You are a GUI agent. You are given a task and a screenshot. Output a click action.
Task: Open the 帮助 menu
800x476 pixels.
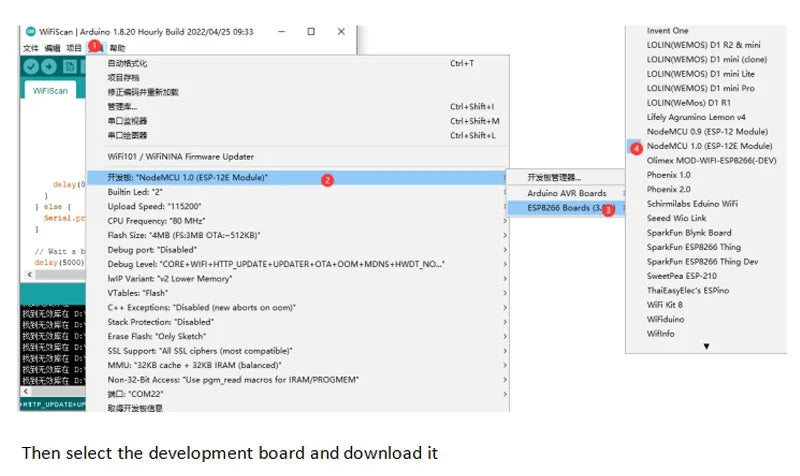pyautogui.click(x=117, y=48)
